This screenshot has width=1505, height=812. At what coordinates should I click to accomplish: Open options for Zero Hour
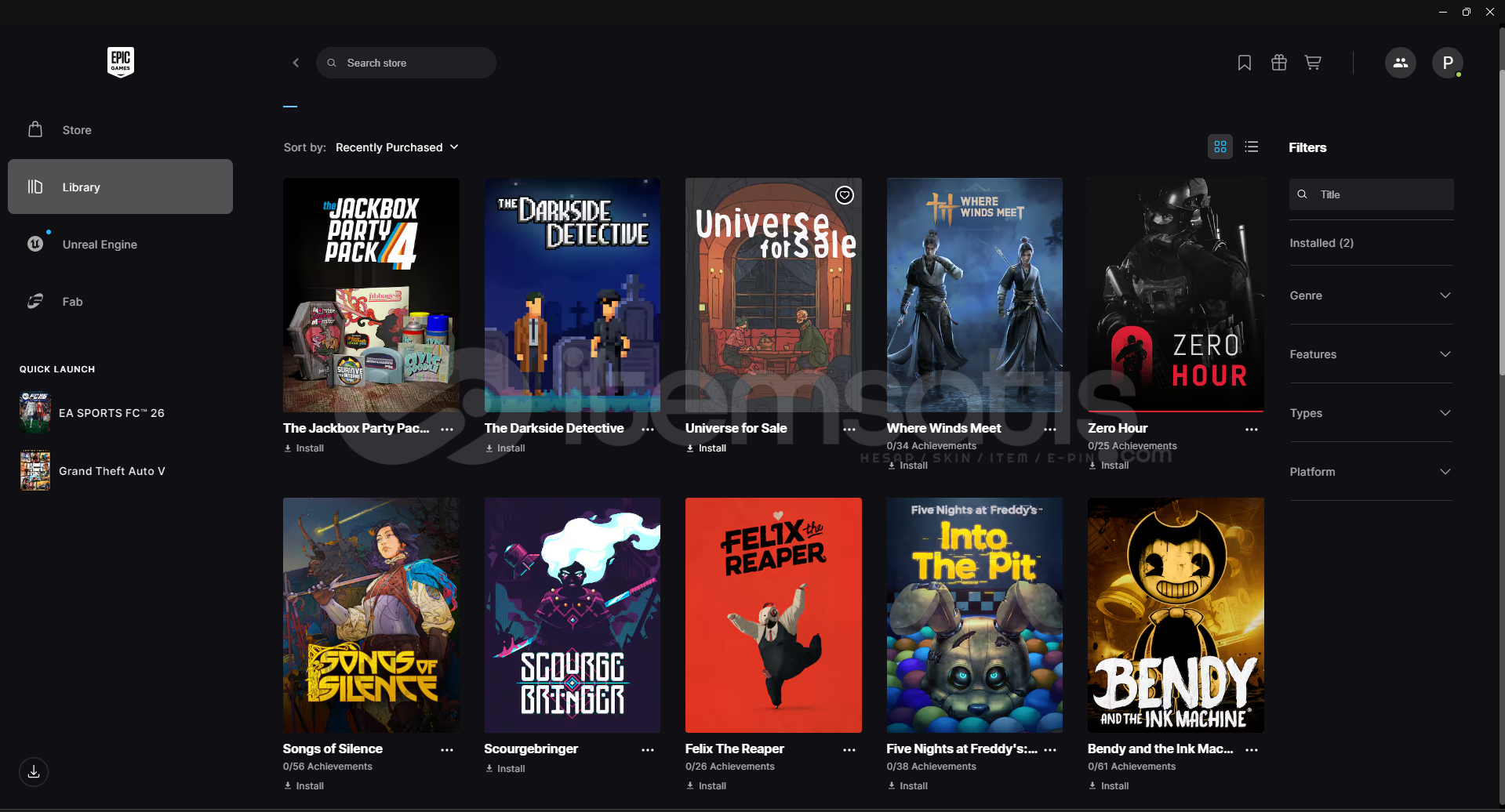1252,430
